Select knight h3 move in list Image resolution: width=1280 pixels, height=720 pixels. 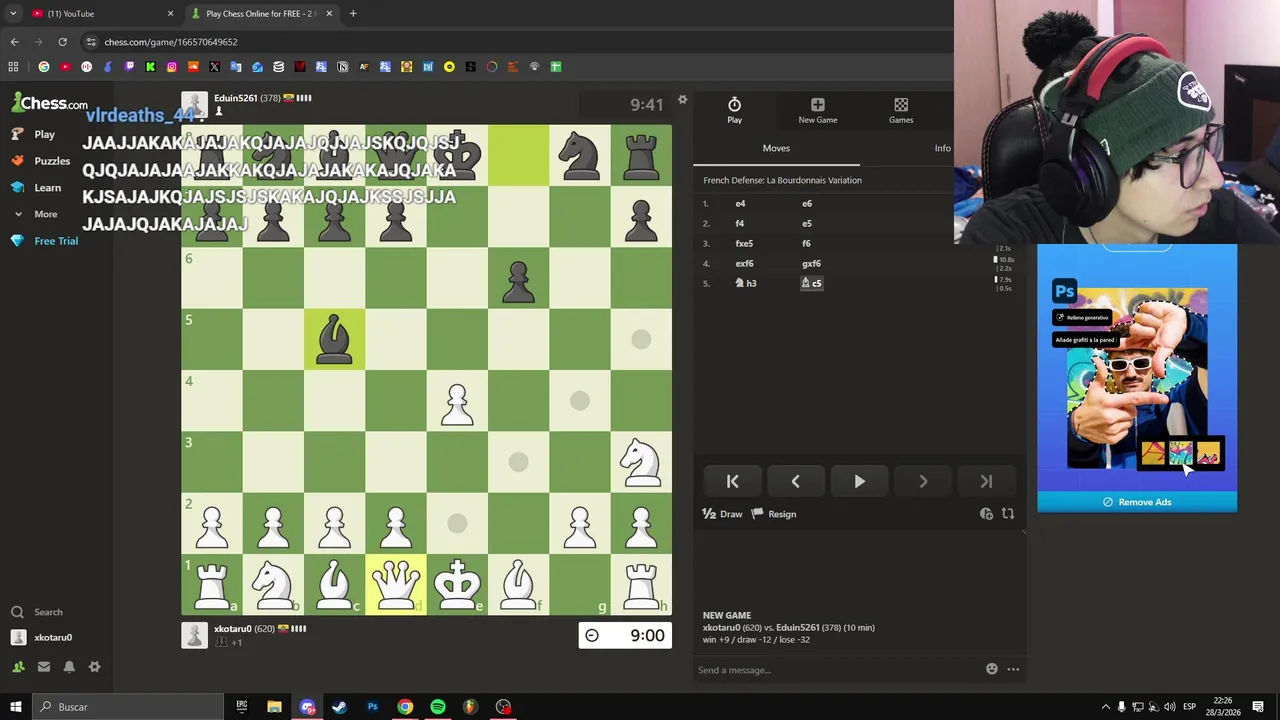pos(746,283)
